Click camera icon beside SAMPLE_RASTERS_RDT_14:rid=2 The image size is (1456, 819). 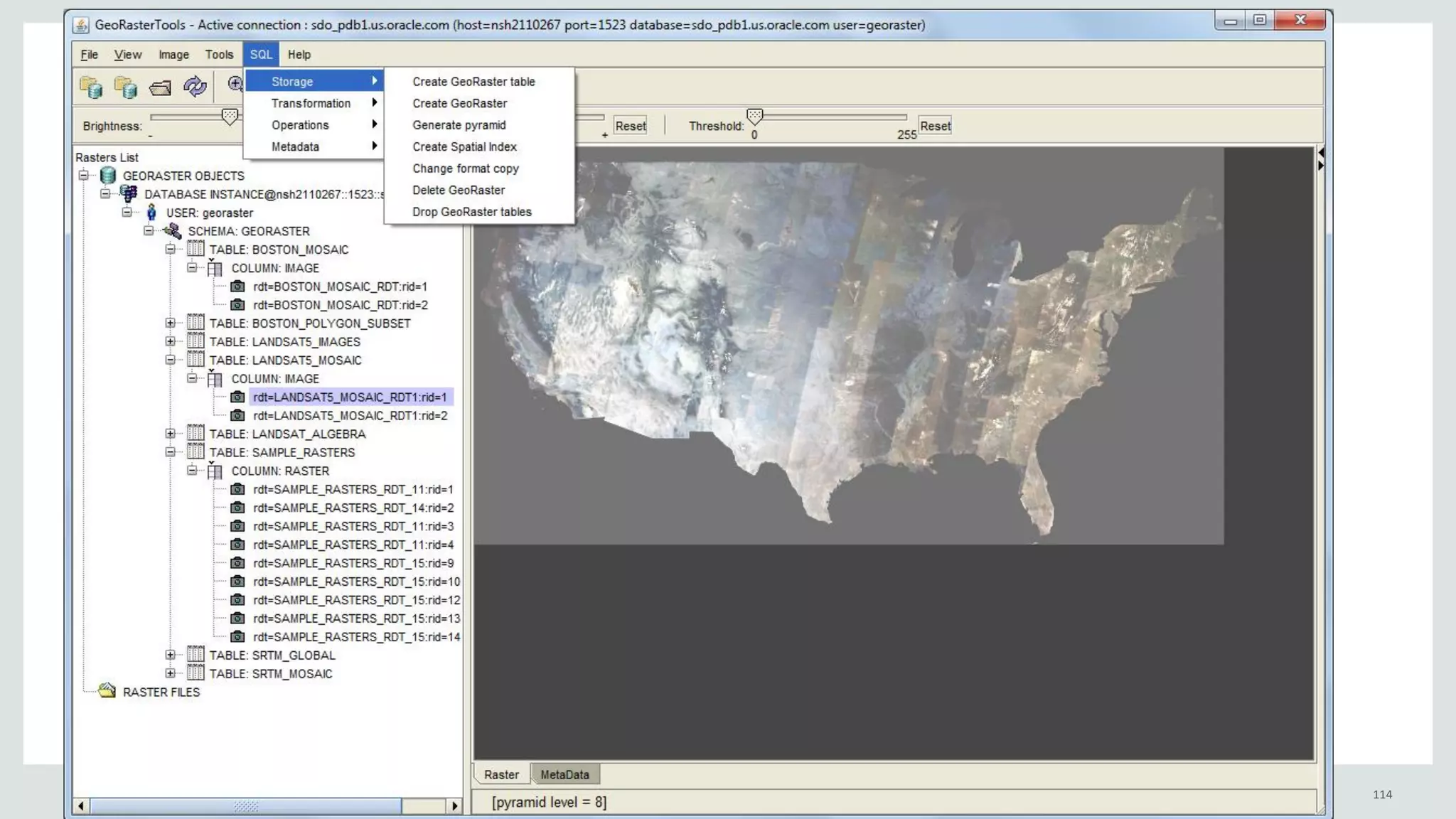click(x=237, y=508)
